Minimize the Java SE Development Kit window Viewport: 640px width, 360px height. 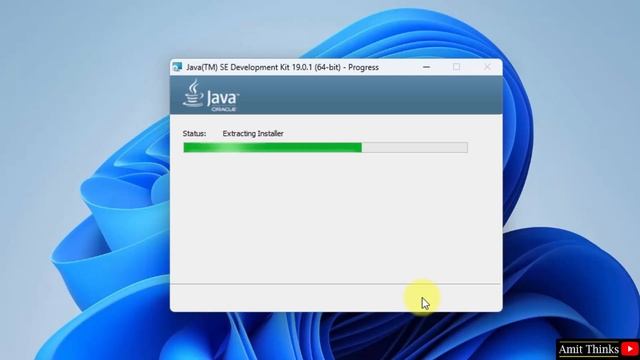point(427,67)
